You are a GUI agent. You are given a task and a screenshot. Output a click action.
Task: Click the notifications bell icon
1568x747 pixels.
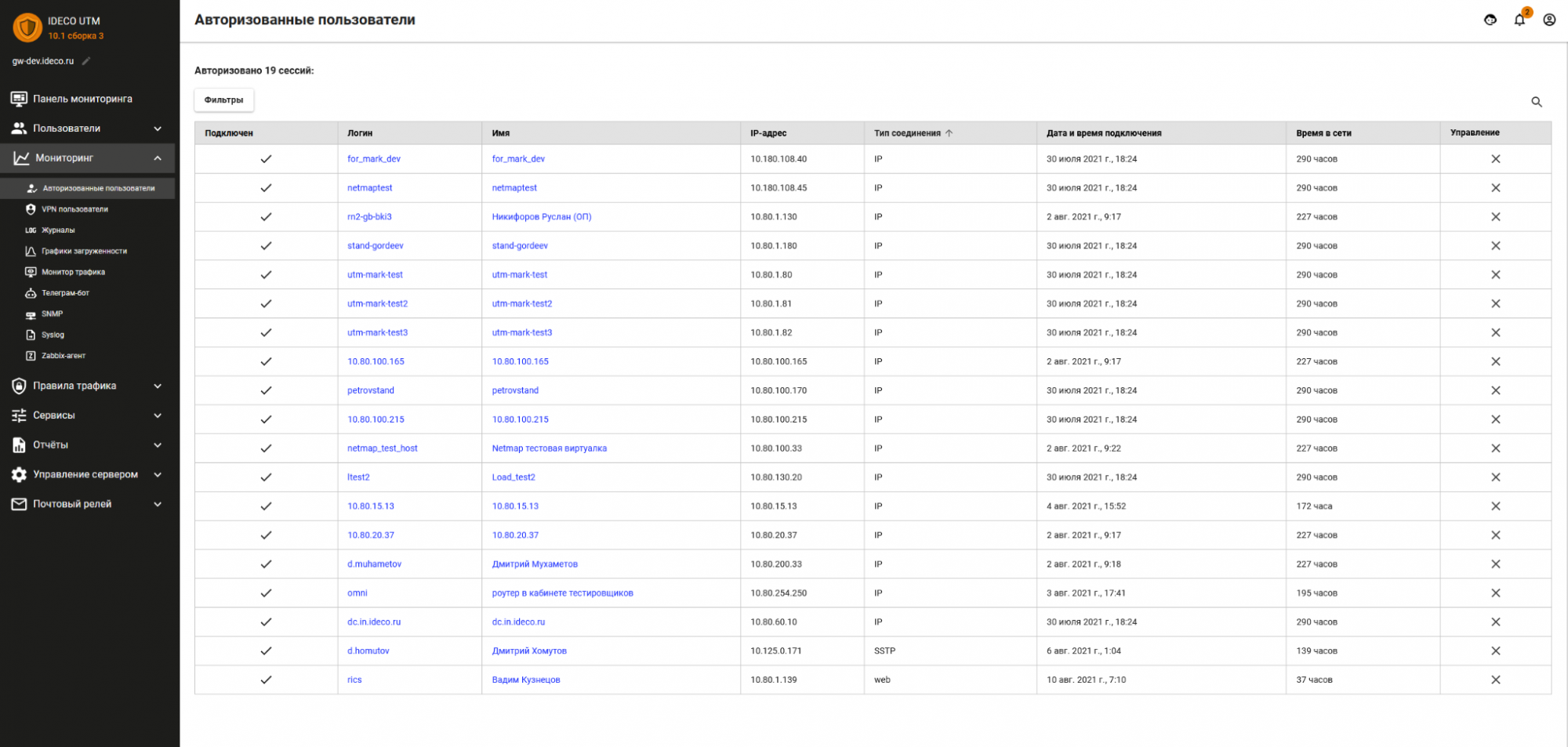coord(1519,20)
